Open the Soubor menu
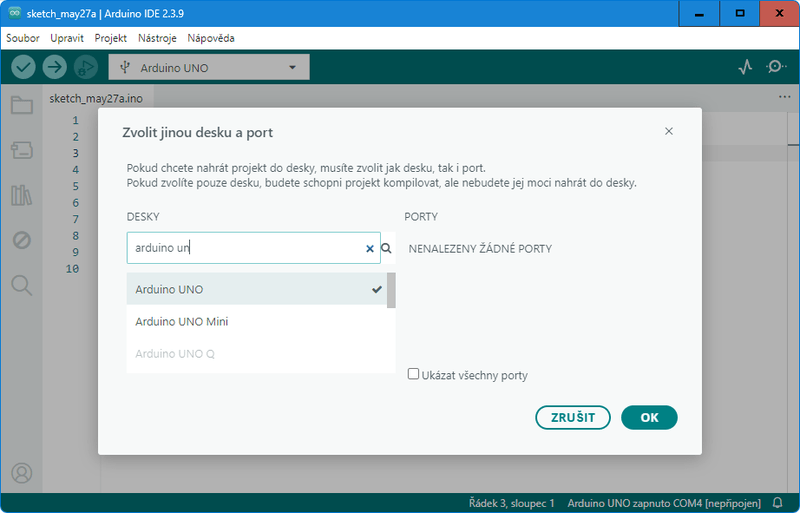 (x=23, y=38)
